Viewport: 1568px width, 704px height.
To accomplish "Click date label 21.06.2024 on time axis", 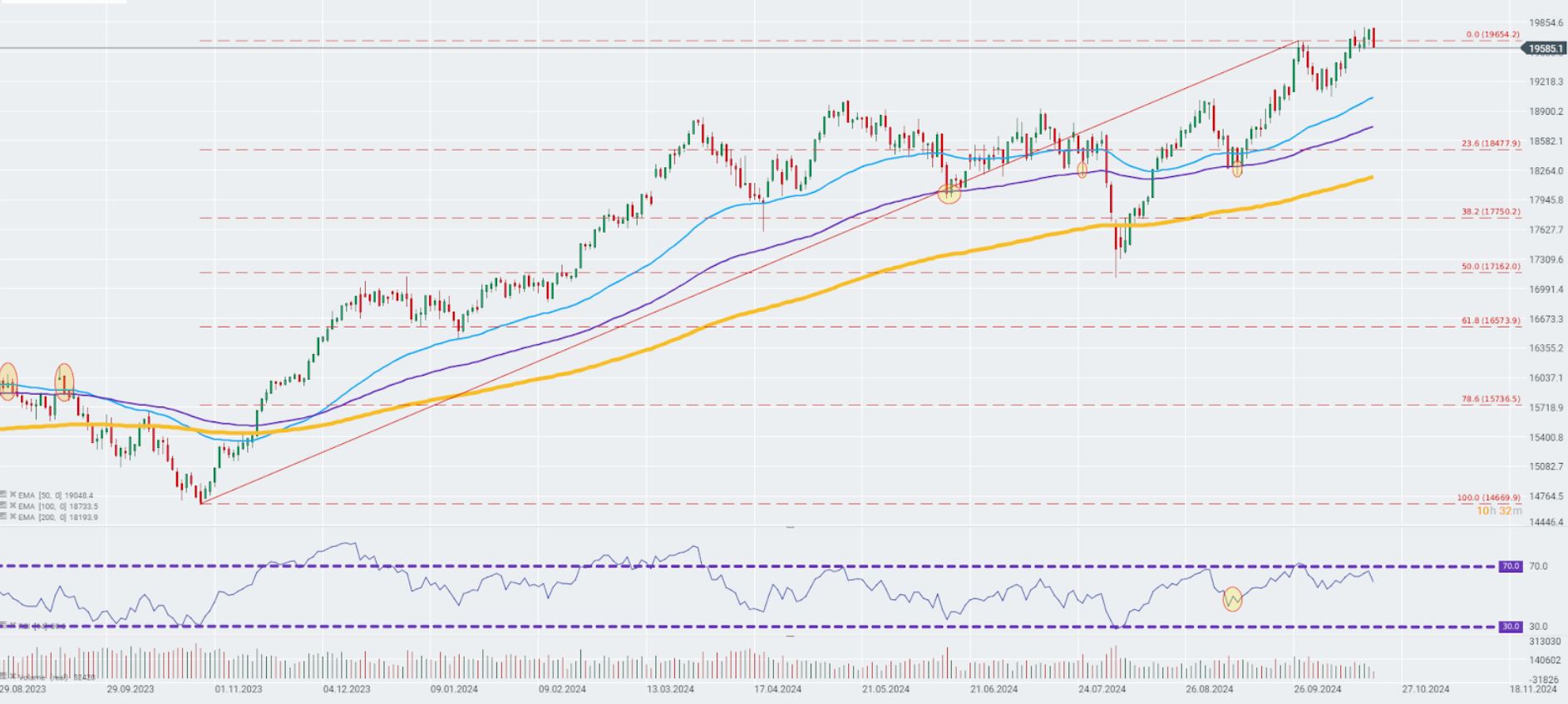I will click(x=994, y=689).
